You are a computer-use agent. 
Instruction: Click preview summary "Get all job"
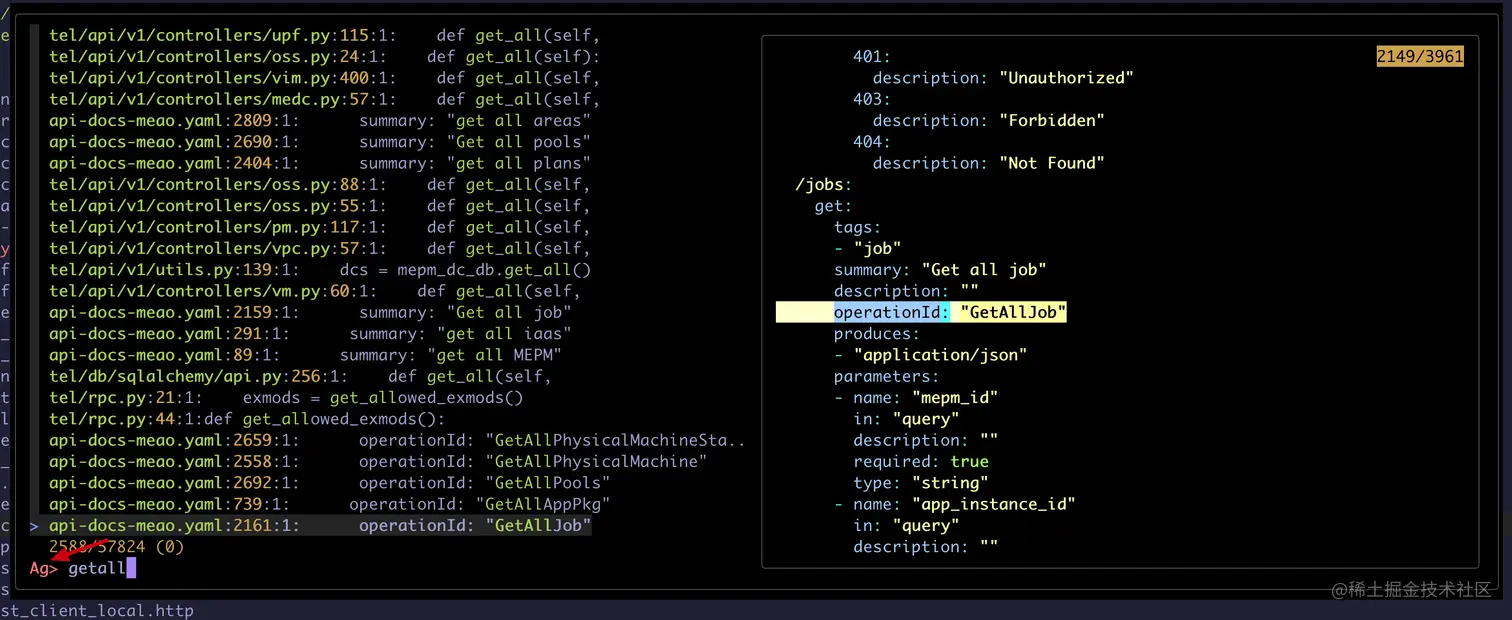coord(940,270)
